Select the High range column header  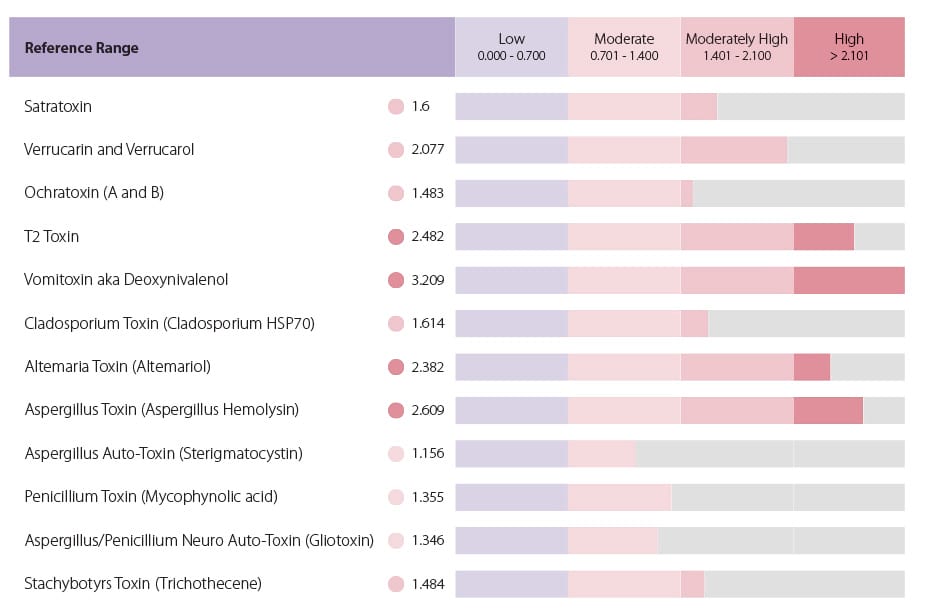[x=849, y=47]
